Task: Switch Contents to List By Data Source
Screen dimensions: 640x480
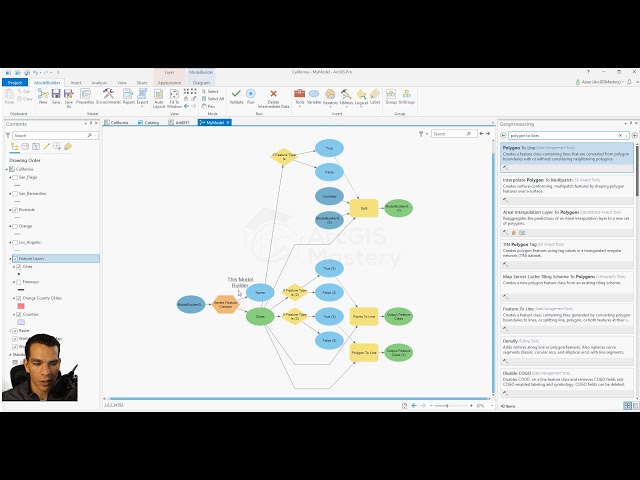Action: tap(25, 147)
